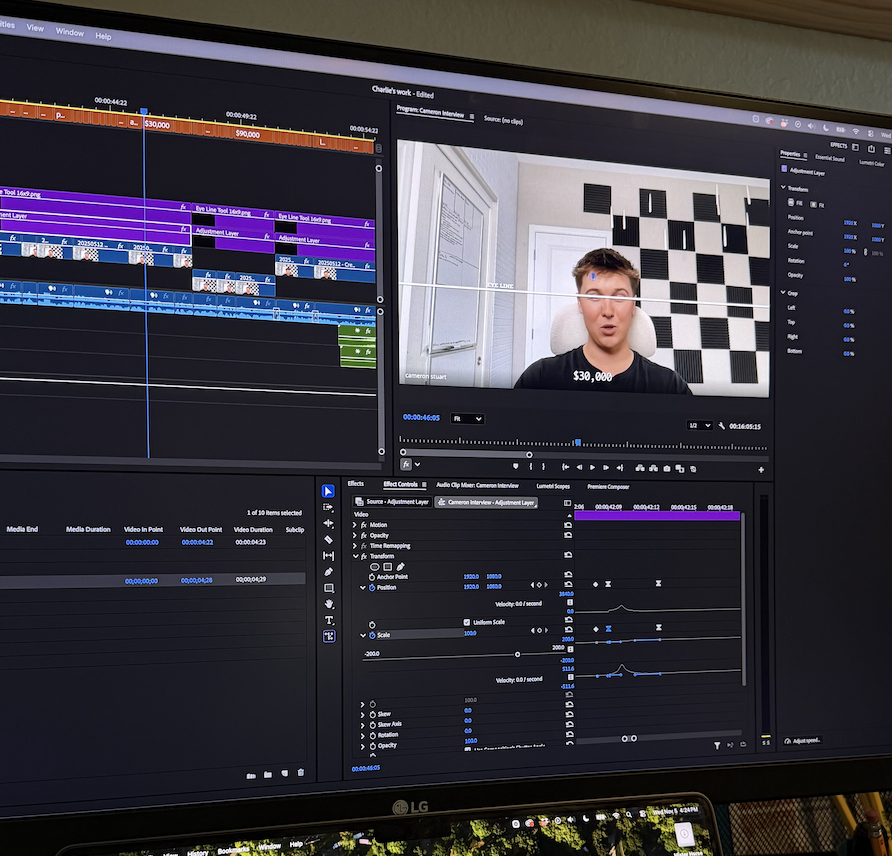
Task: Collapse the Crop section in Properties
Action: tap(782, 292)
